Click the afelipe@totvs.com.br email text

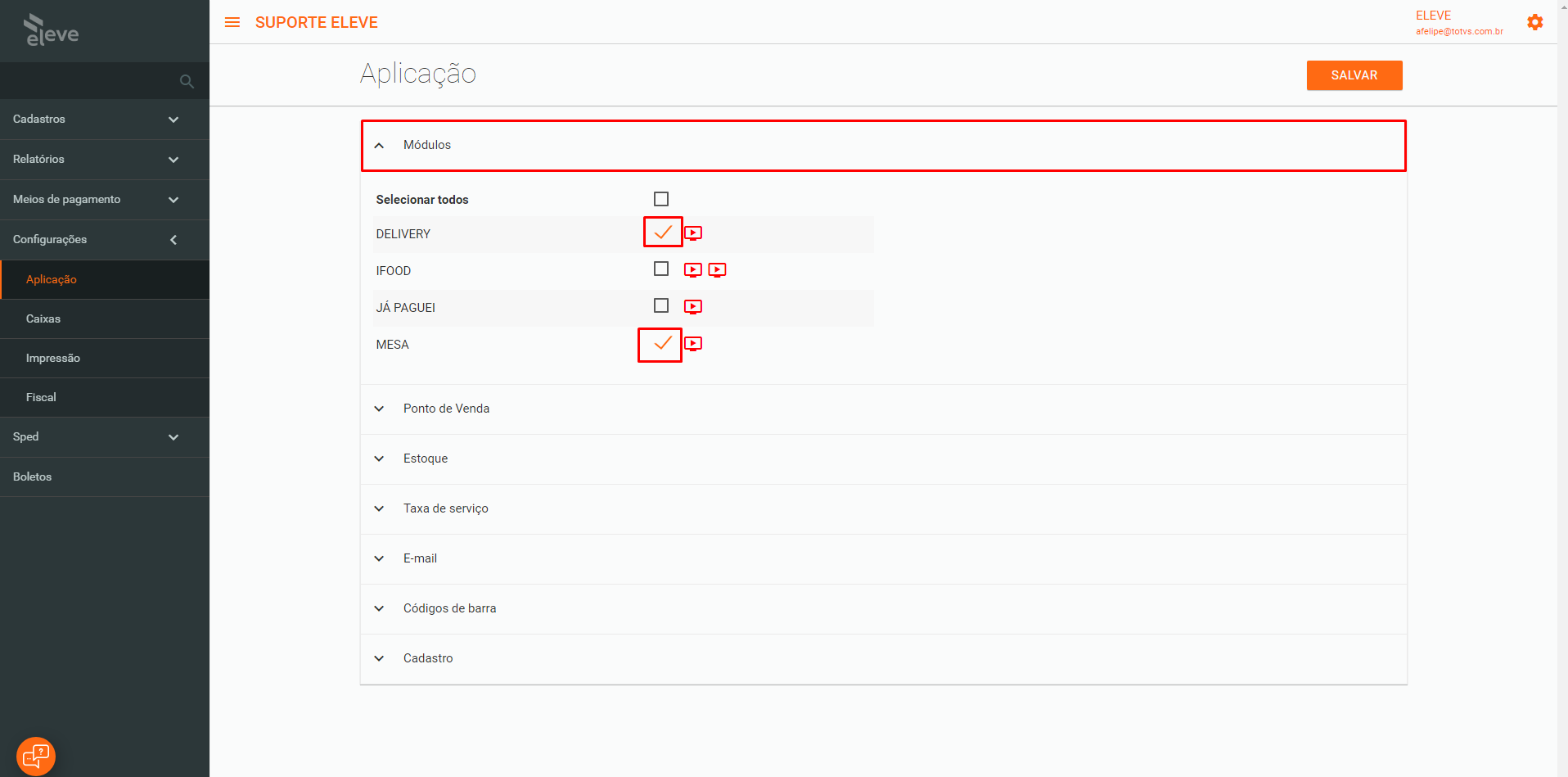1460,31
